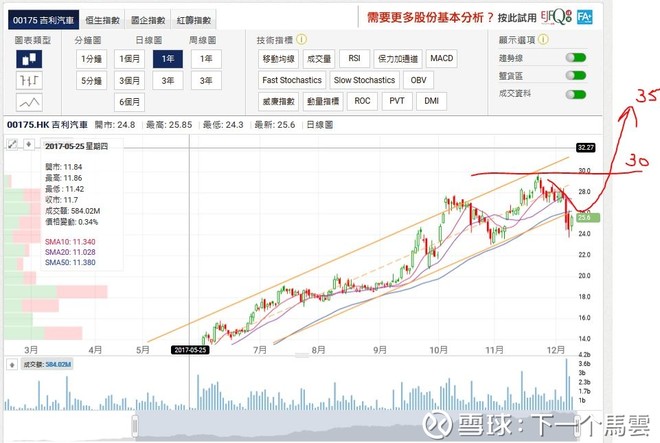Click the info icon beside 技術指標
This screenshot has width=660, height=443.
click(301, 40)
